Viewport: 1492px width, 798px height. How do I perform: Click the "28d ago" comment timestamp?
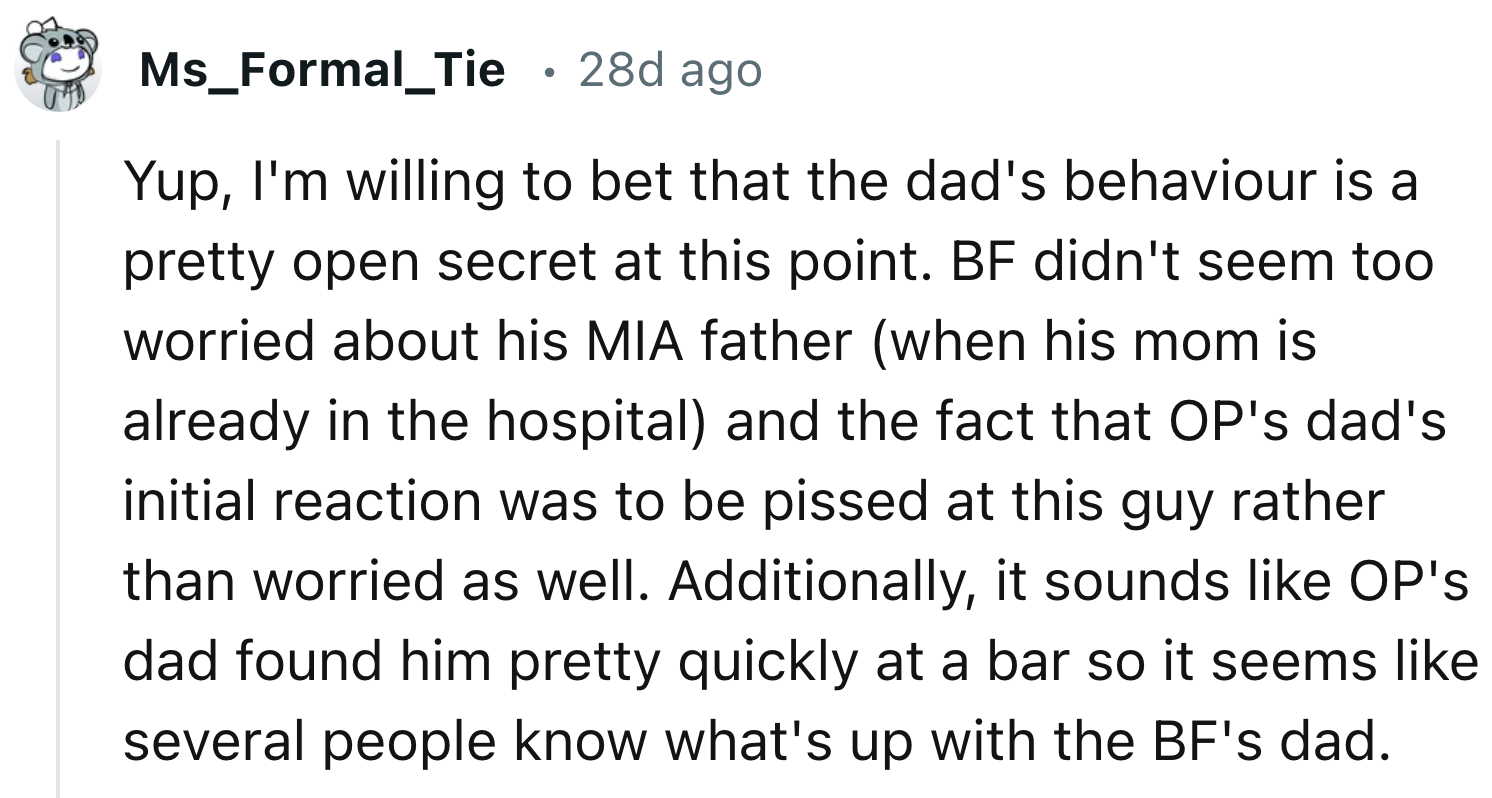[669, 70]
